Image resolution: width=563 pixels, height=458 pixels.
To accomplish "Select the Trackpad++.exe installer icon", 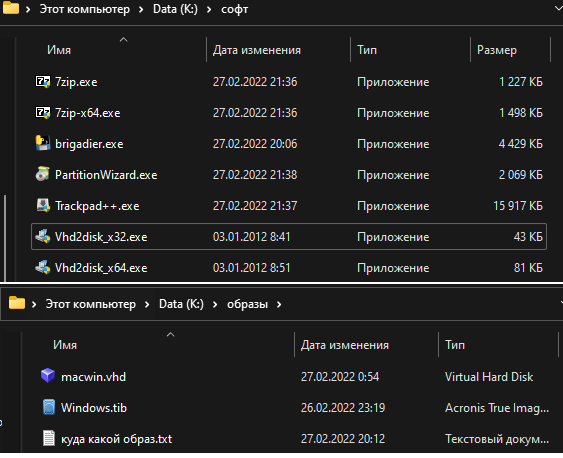I will (x=43, y=206).
